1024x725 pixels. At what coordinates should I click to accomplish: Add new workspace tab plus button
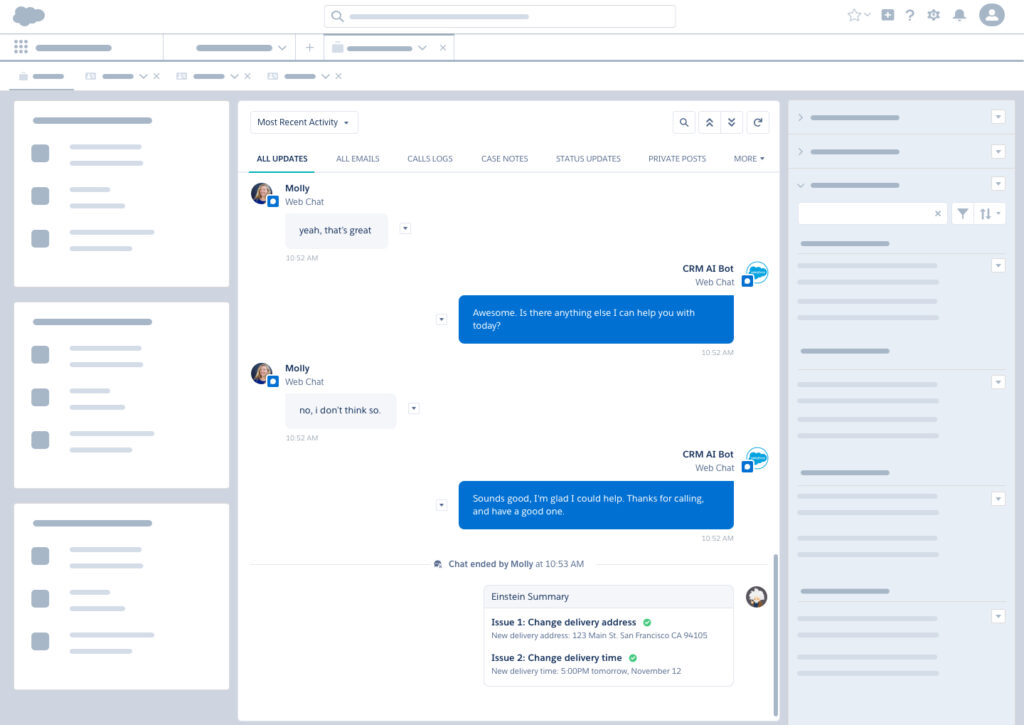pyautogui.click(x=310, y=48)
